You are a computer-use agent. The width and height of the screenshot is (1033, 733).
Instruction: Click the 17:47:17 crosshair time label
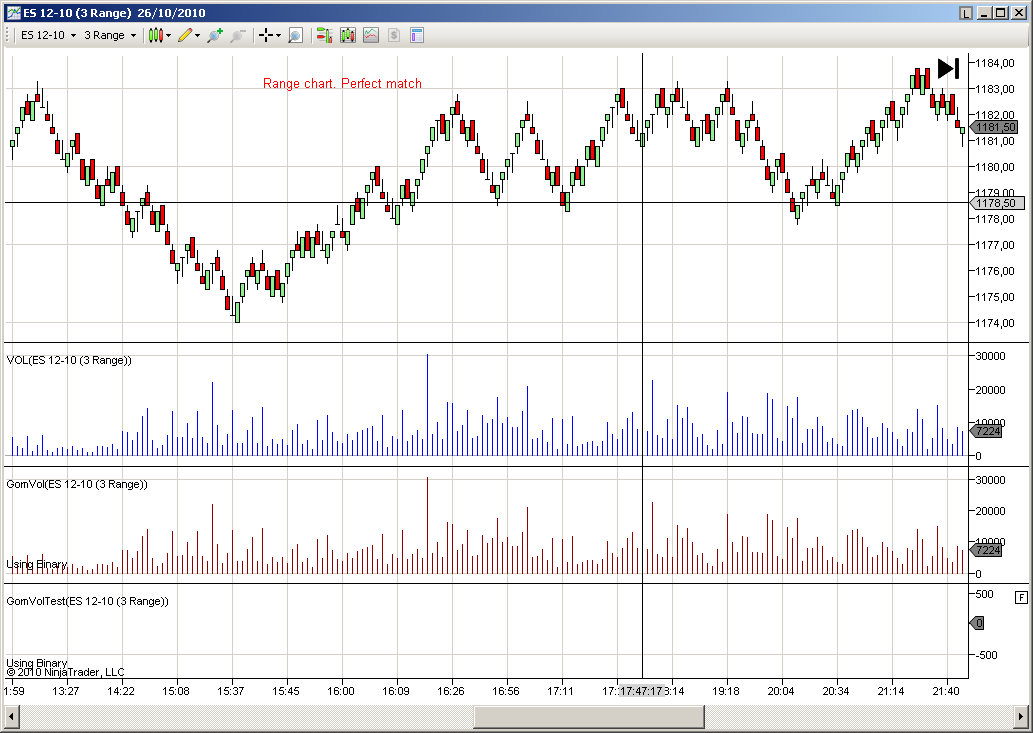pyautogui.click(x=641, y=691)
